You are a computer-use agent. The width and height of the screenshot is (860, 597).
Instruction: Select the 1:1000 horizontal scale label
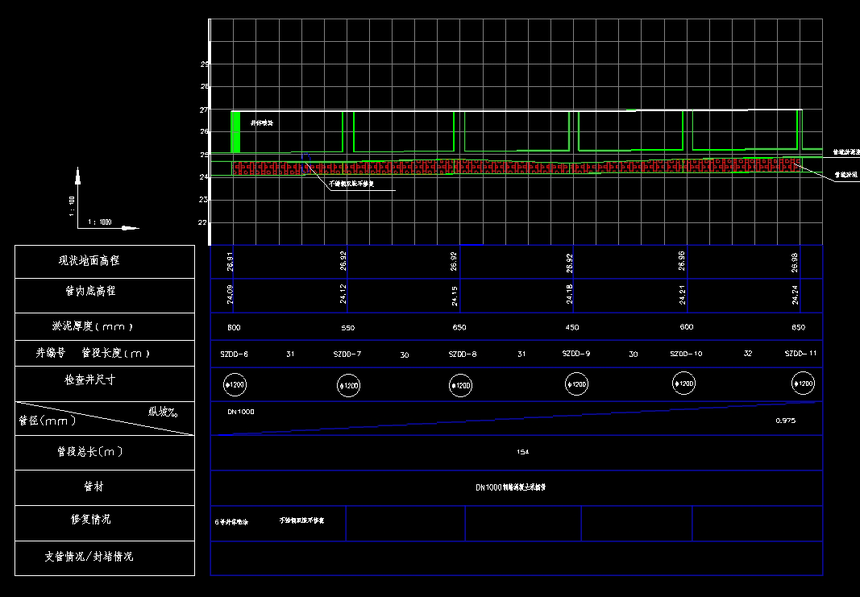[x=100, y=222]
